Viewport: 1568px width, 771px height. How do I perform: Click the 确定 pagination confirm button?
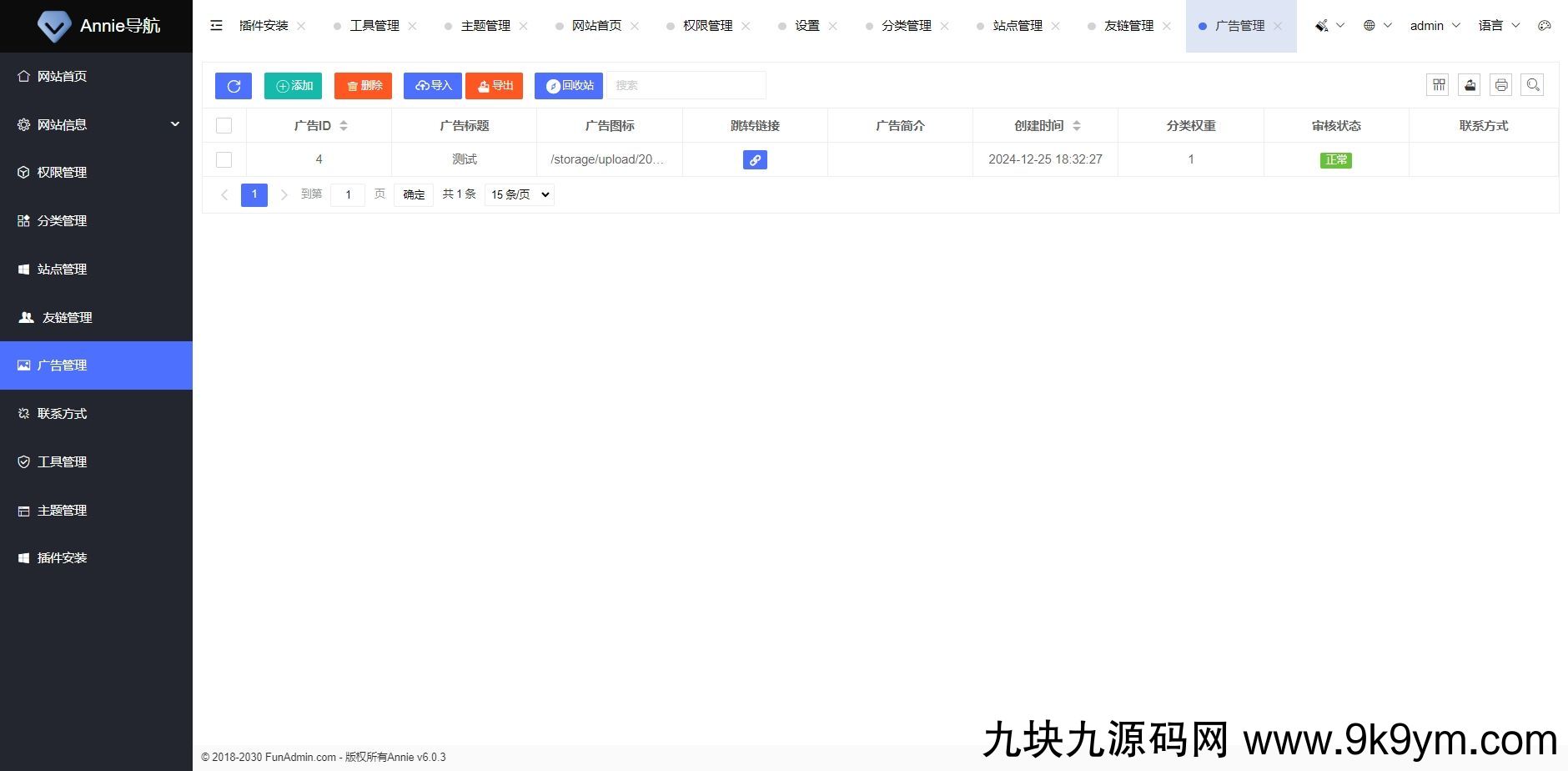pos(414,194)
